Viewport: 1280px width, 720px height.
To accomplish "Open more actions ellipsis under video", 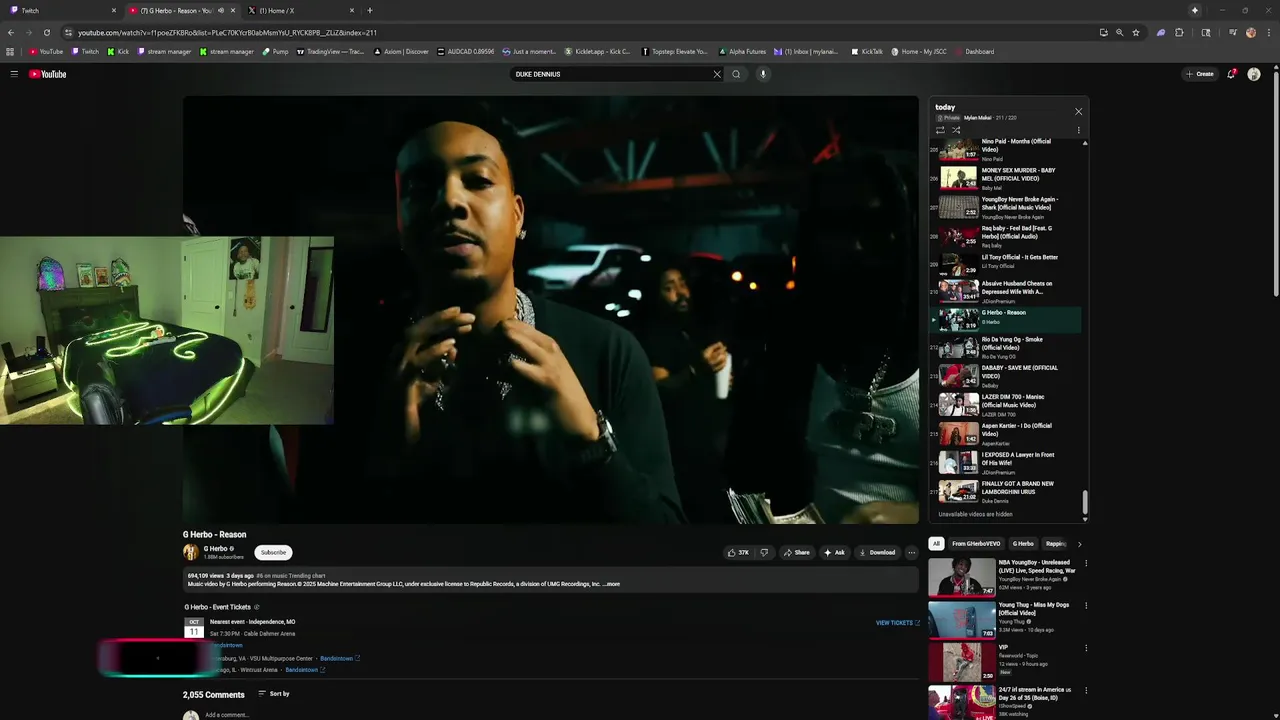I will pos(911,552).
